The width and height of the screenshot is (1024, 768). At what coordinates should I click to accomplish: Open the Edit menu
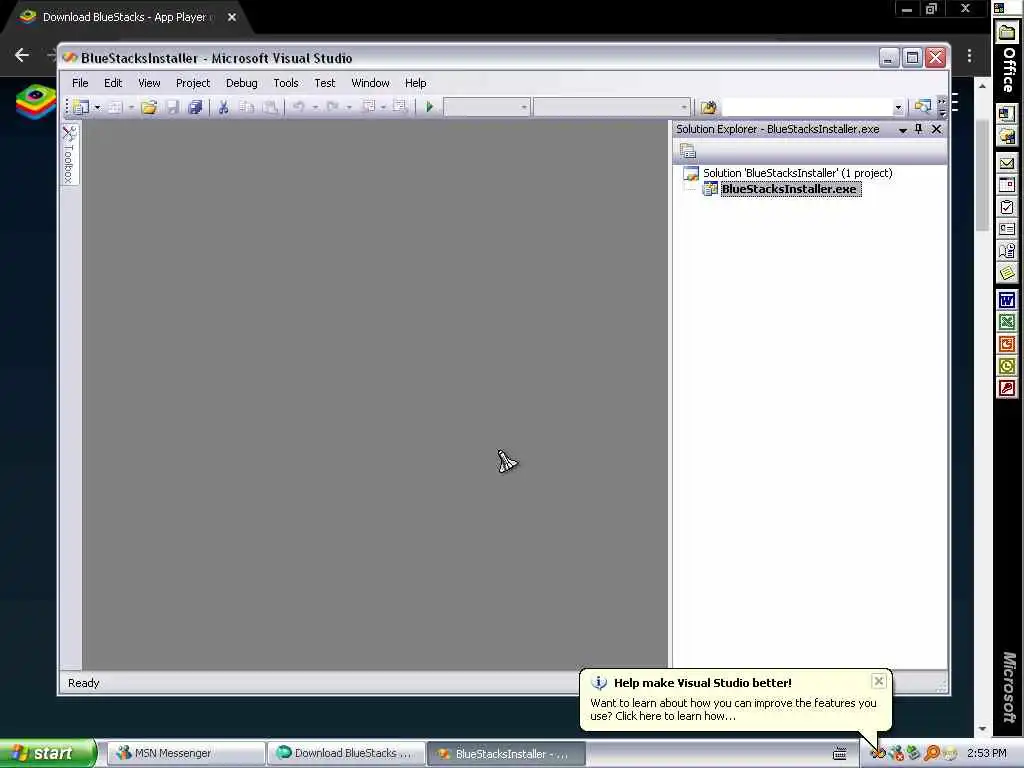pyautogui.click(x=113, y=83)
